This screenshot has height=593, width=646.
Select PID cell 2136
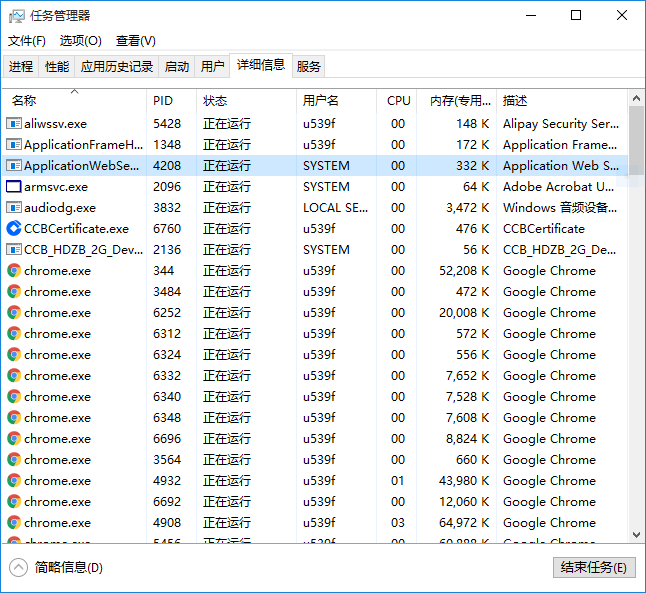click(x=167, y=249)
